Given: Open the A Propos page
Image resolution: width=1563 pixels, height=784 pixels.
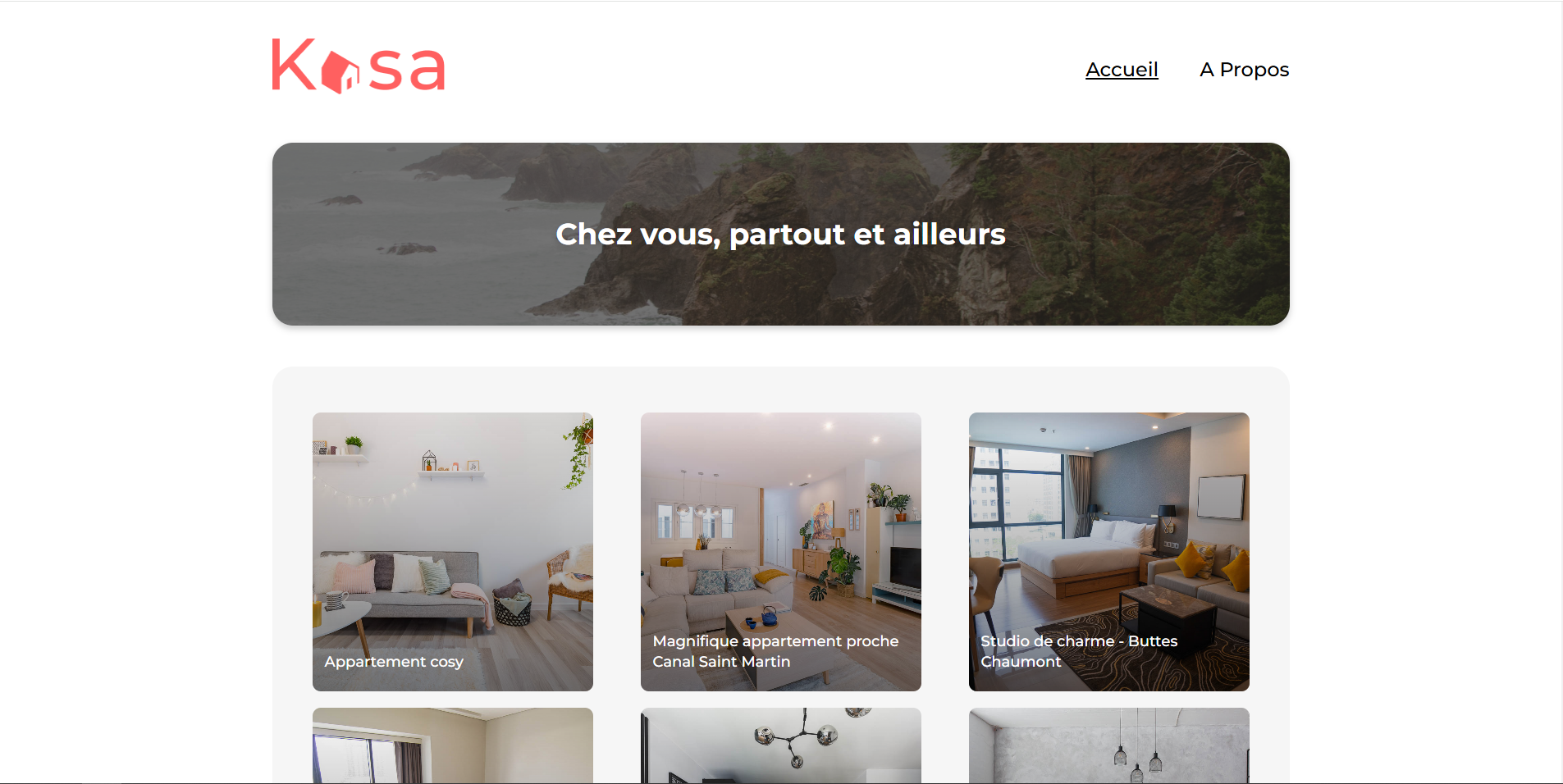Looking at the screenshot, I should (1244, 70).
